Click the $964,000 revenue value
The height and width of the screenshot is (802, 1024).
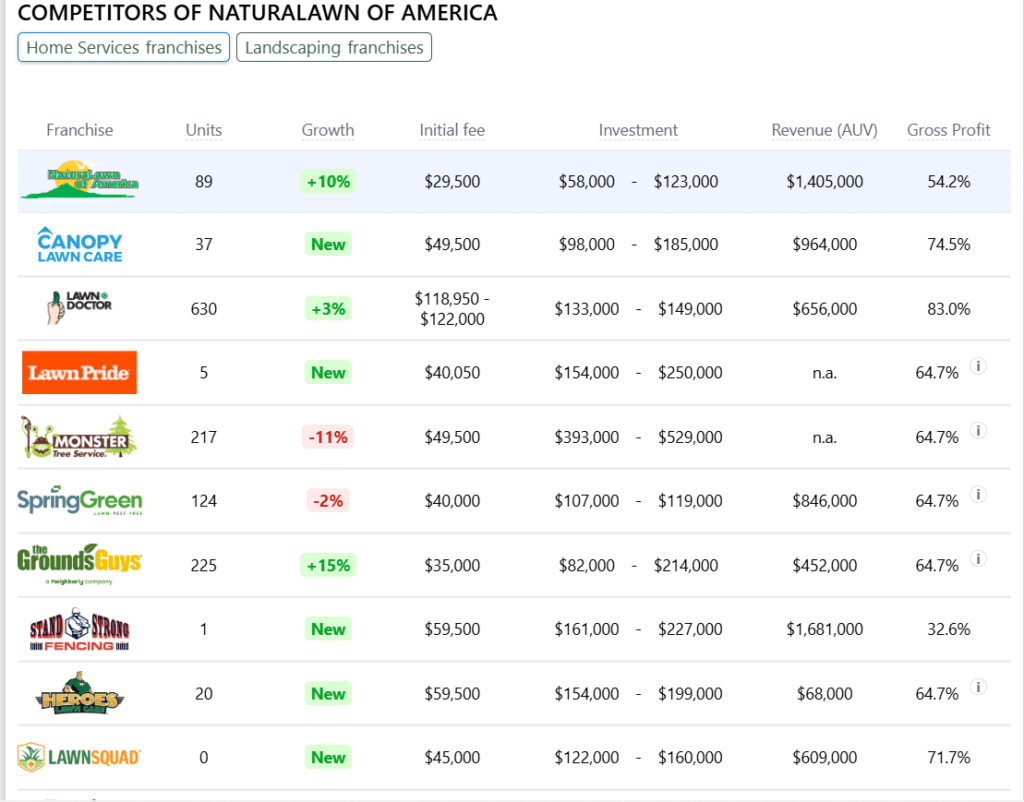[824, 244]
